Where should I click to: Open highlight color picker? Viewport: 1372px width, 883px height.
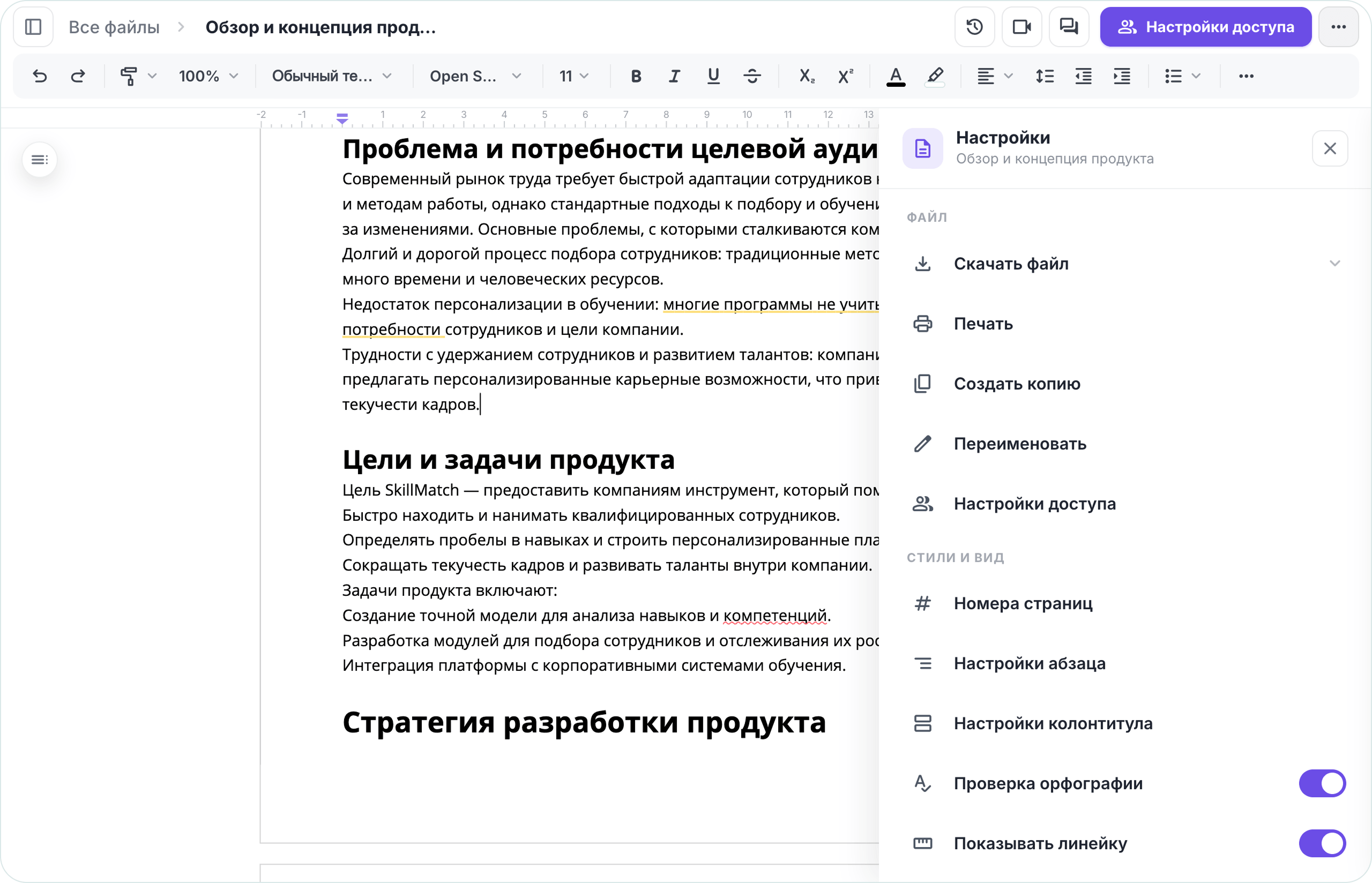click(935, 76)
